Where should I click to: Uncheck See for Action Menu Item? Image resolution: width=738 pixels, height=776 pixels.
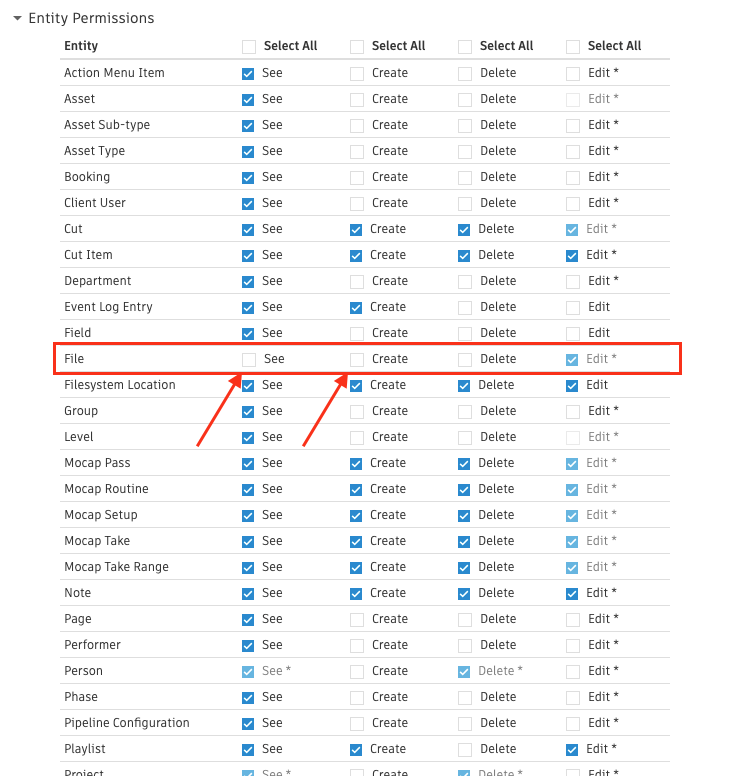point(249,73)
